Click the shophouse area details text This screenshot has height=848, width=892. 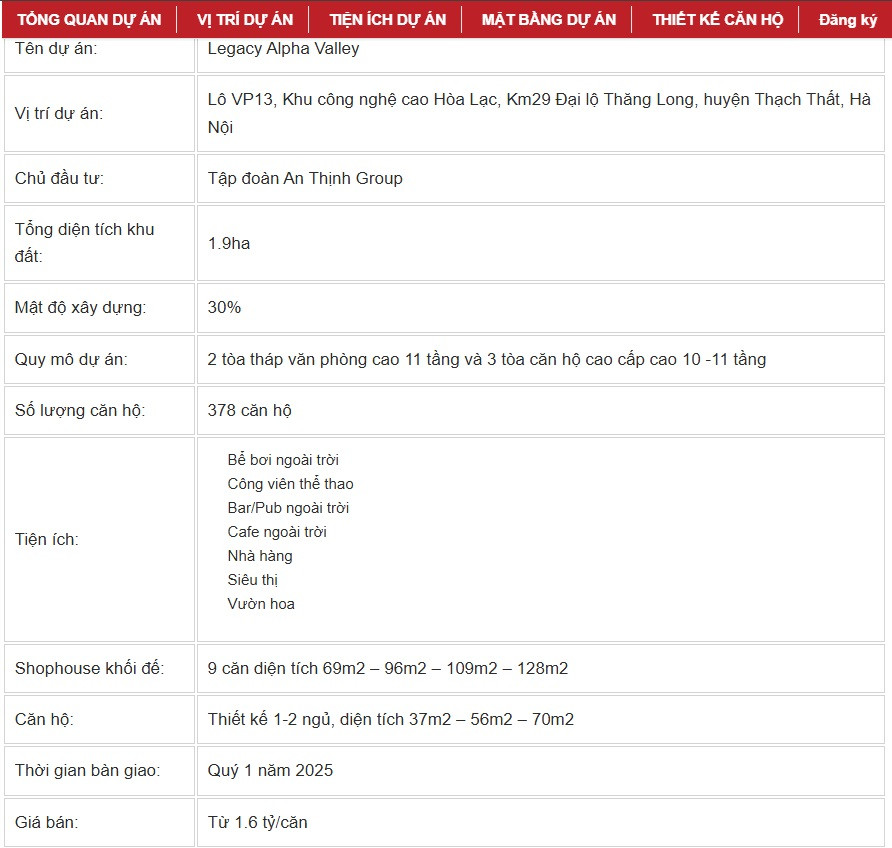click(388, 668)
